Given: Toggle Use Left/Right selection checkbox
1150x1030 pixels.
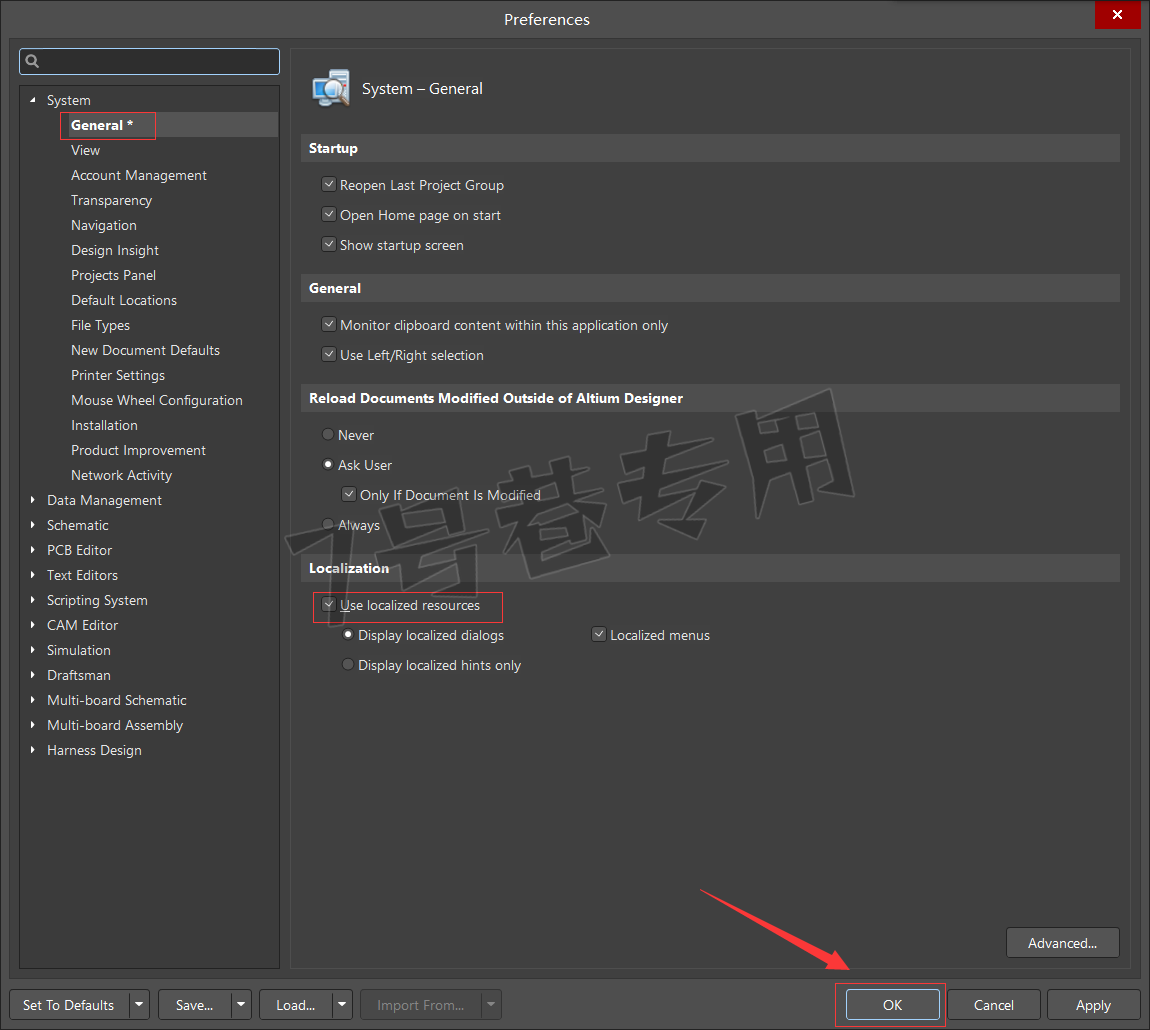Looking at the screenshot, I should pos(329,355).
